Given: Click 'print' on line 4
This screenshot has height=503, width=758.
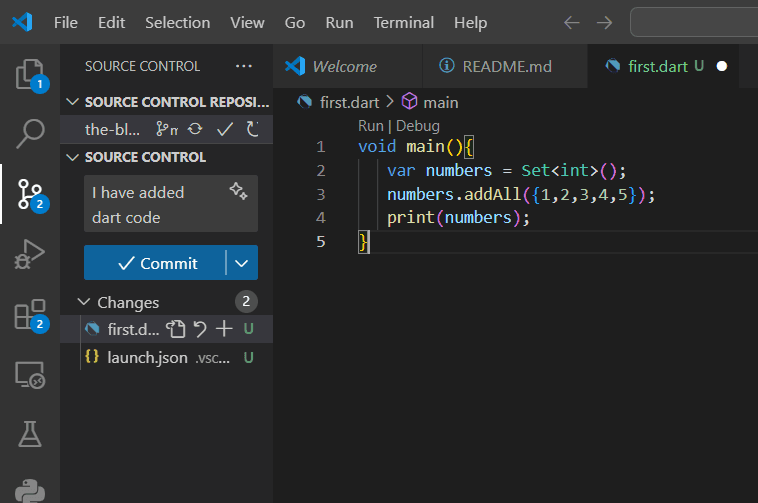Looking at the screenshot, I should [410, 217].
